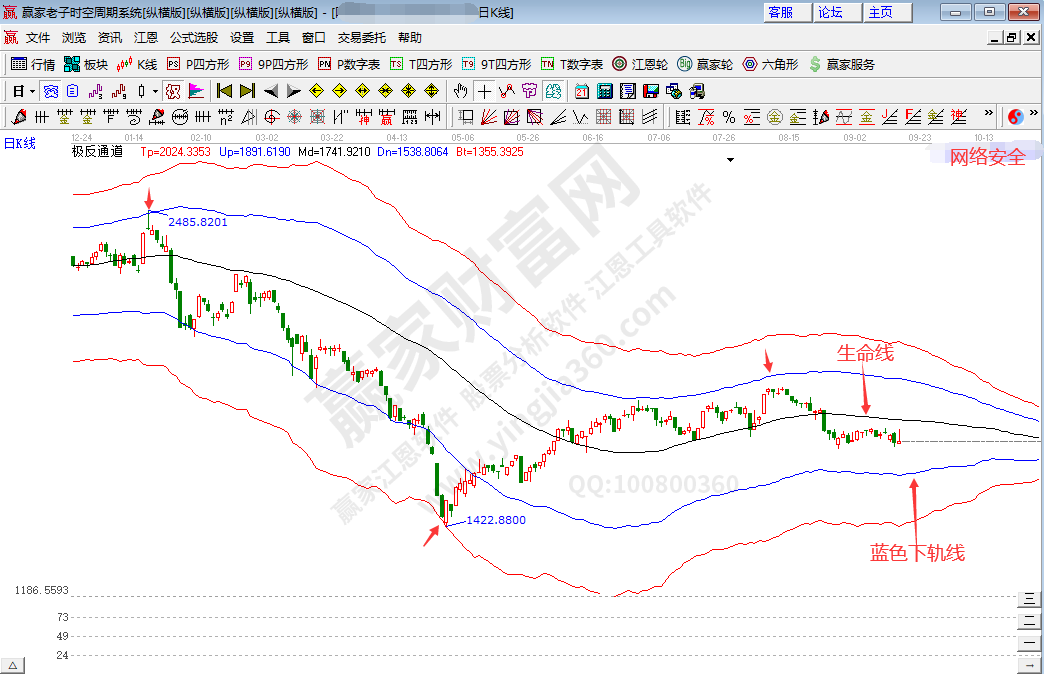Screen dimensions: 1044x674
Task: Jump to the first bar button
Action: (225, 91)
